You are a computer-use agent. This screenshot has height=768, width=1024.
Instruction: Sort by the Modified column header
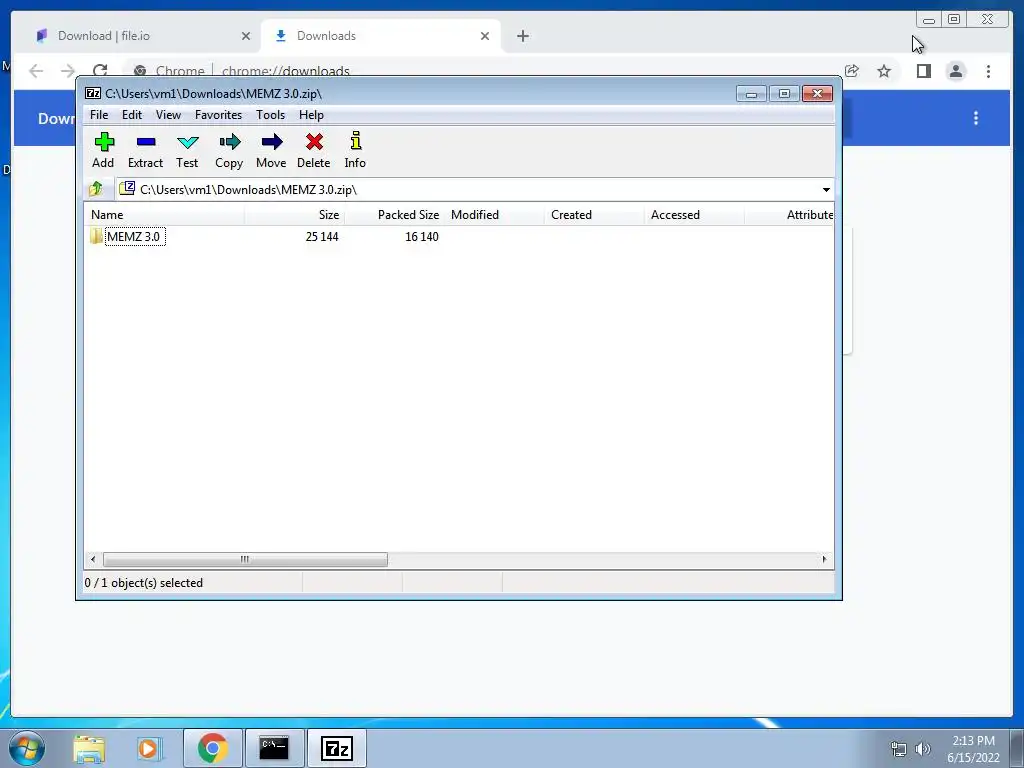pos(494,215)
